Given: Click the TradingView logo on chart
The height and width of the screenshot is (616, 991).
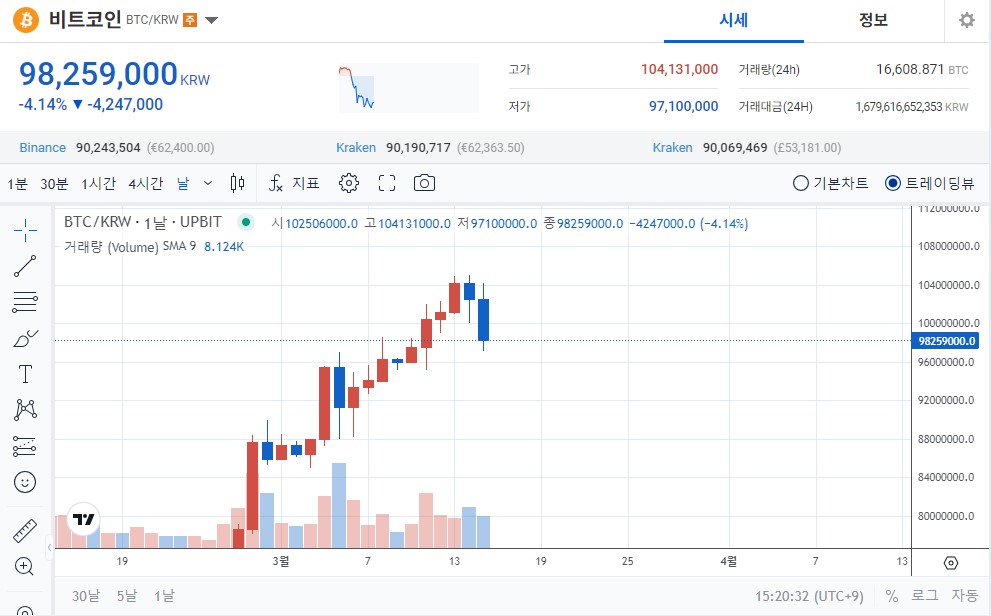Looking at the screenshot, I should click(x=83, y=519).
